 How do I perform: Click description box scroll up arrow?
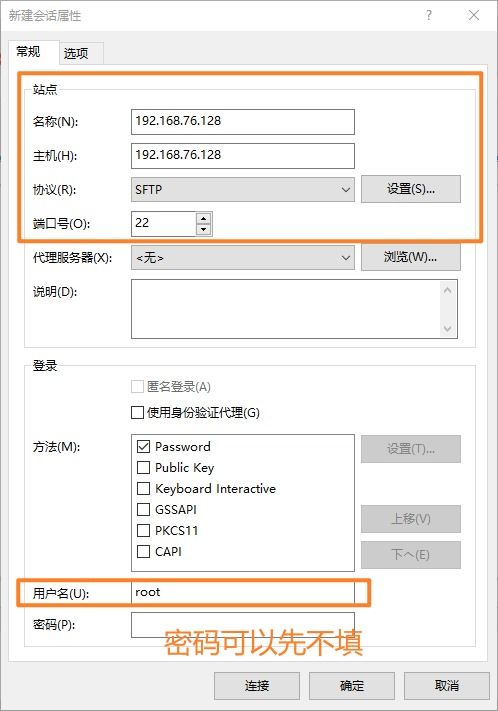click(x=448, y=290)
